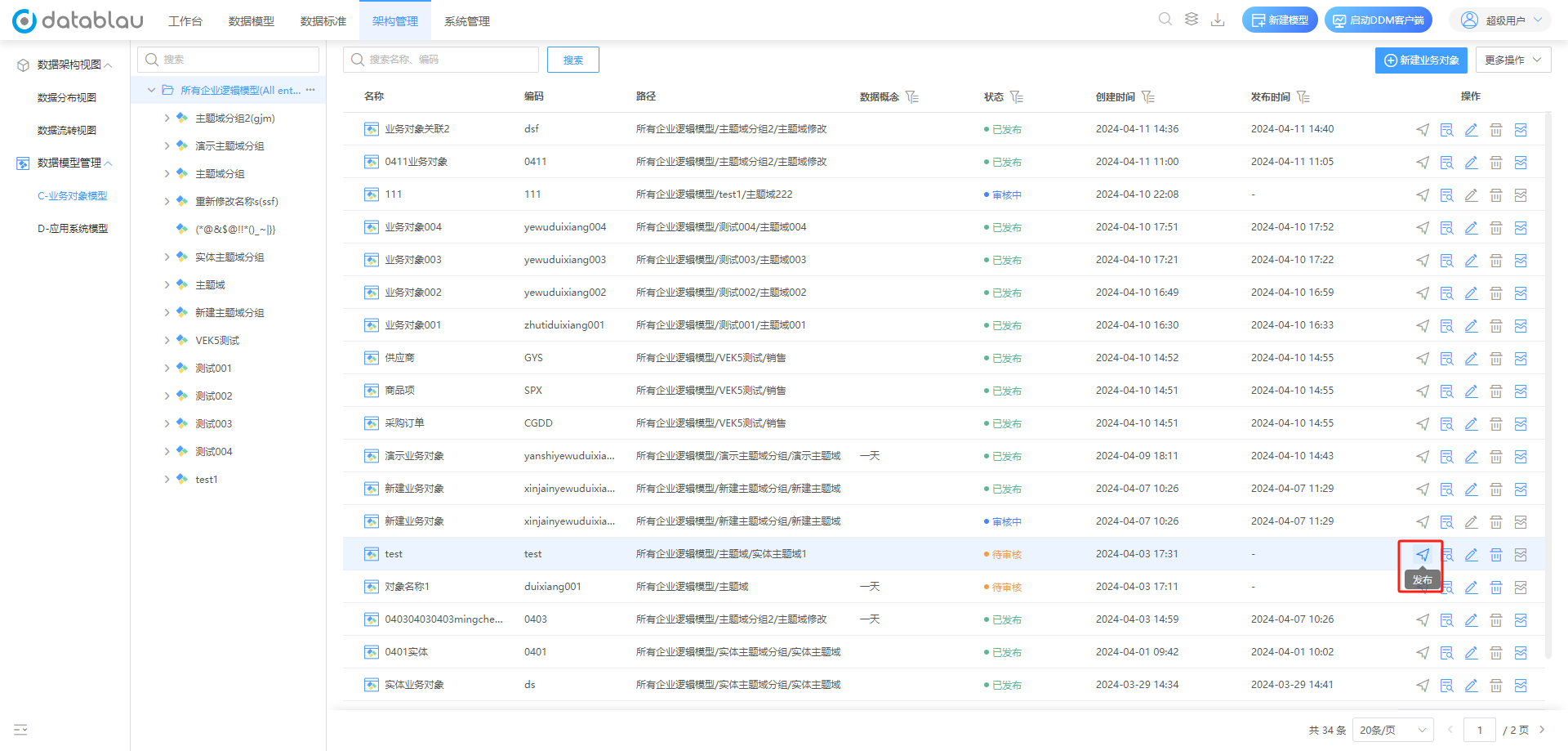This screenshot has width=1568, height=751.
Task: Click the 新建模型 button
Action: tap(1280, 20)
